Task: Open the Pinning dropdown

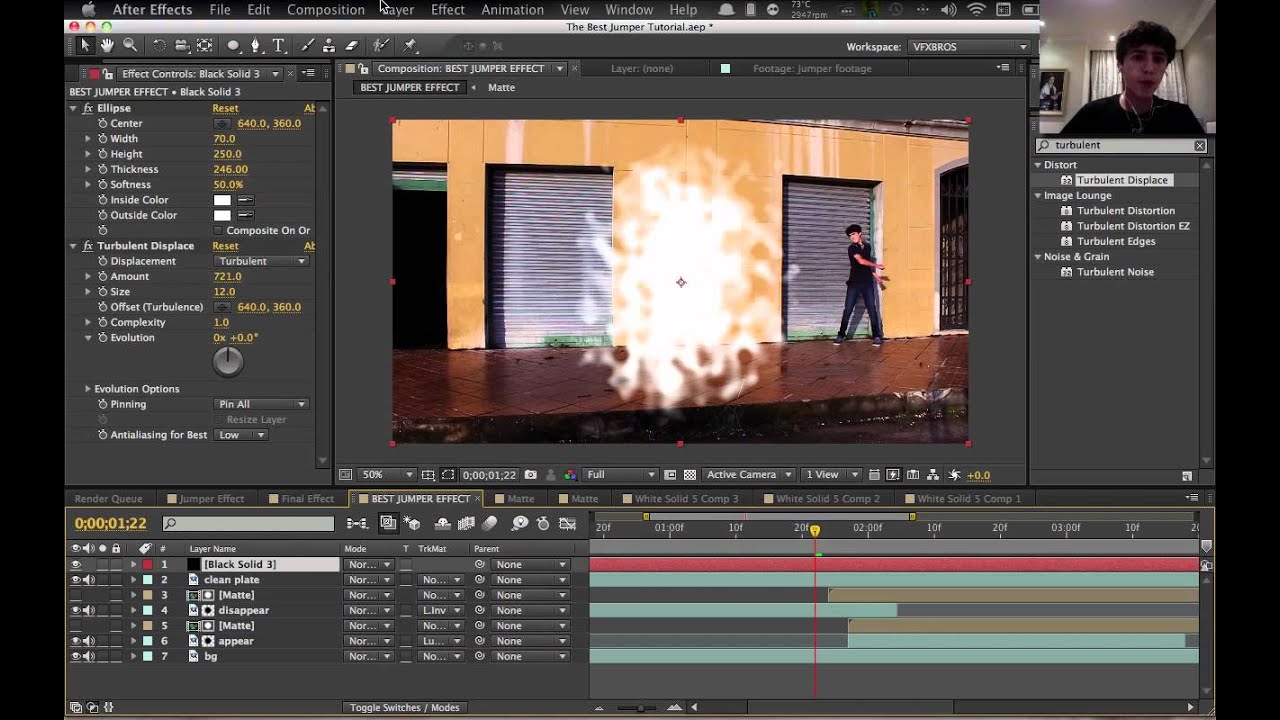Action: coord(260,404)
